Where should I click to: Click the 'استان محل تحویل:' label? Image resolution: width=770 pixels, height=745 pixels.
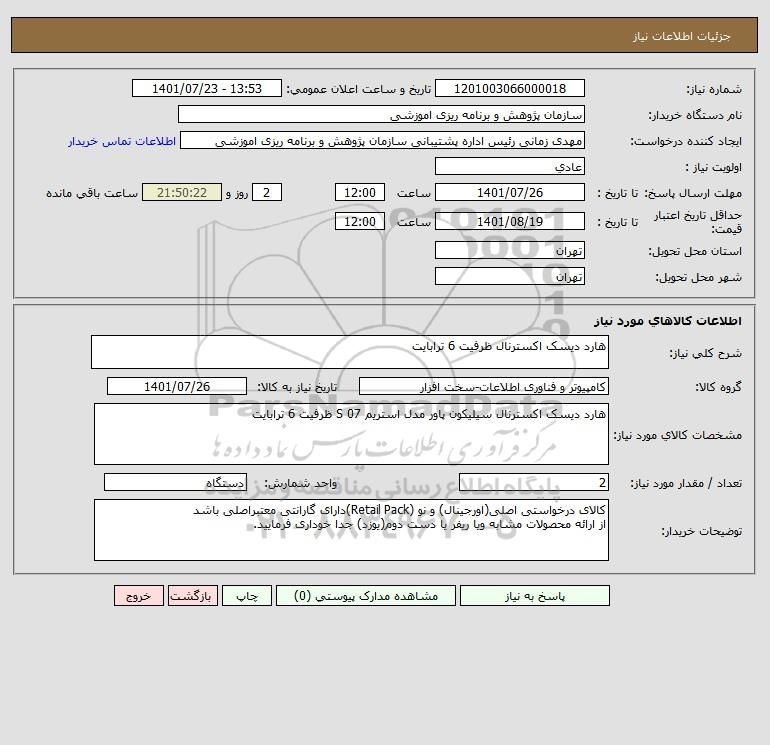(695, 251)
